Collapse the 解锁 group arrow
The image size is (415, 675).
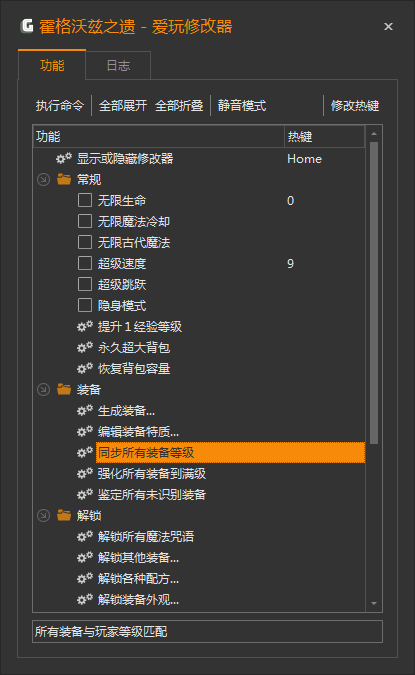coord(43,515)
